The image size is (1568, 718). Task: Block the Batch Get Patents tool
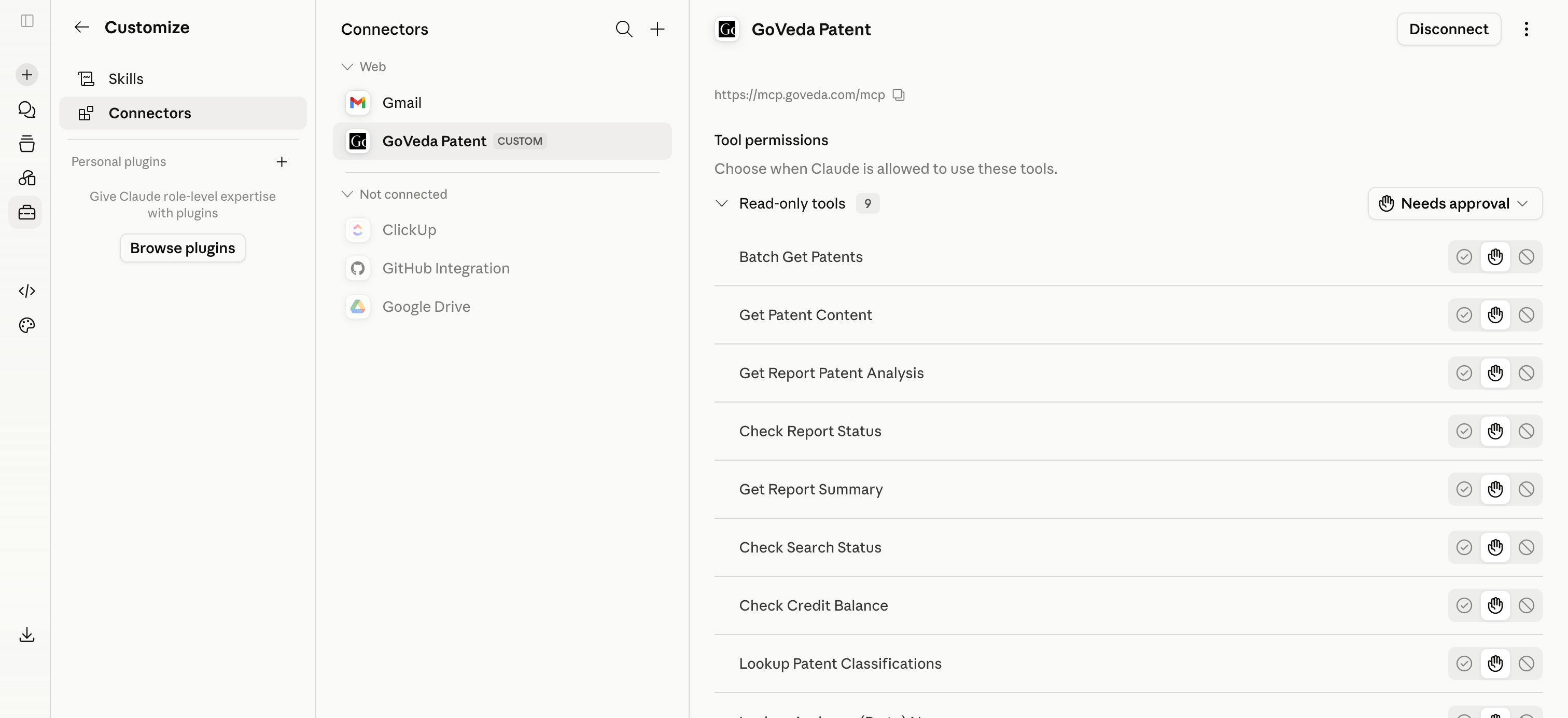[1526, 257]
